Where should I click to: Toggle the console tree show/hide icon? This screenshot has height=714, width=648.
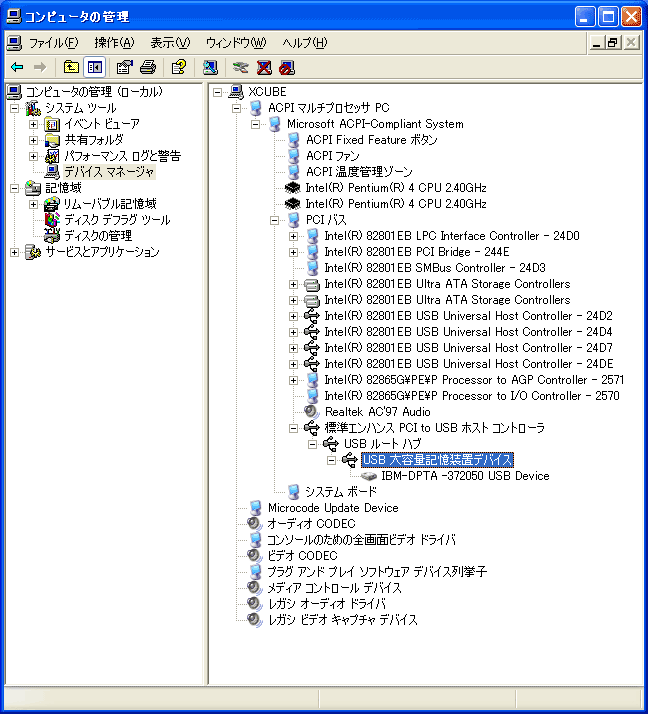click(95, 67)
